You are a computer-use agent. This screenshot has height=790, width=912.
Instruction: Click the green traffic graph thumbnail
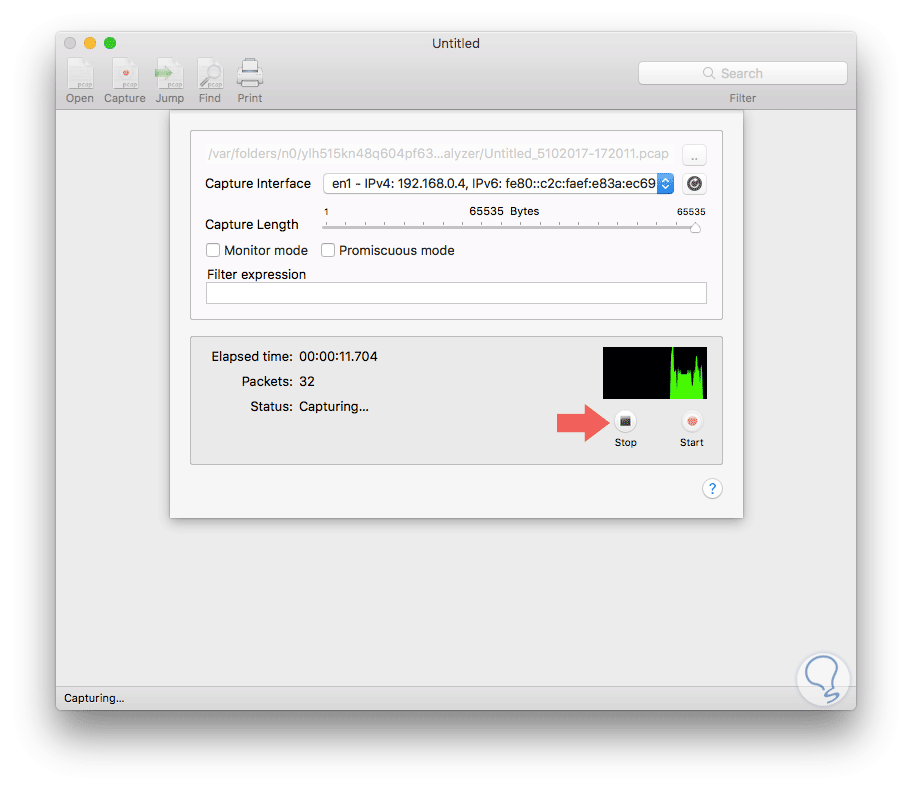click(x=654, y=373)
